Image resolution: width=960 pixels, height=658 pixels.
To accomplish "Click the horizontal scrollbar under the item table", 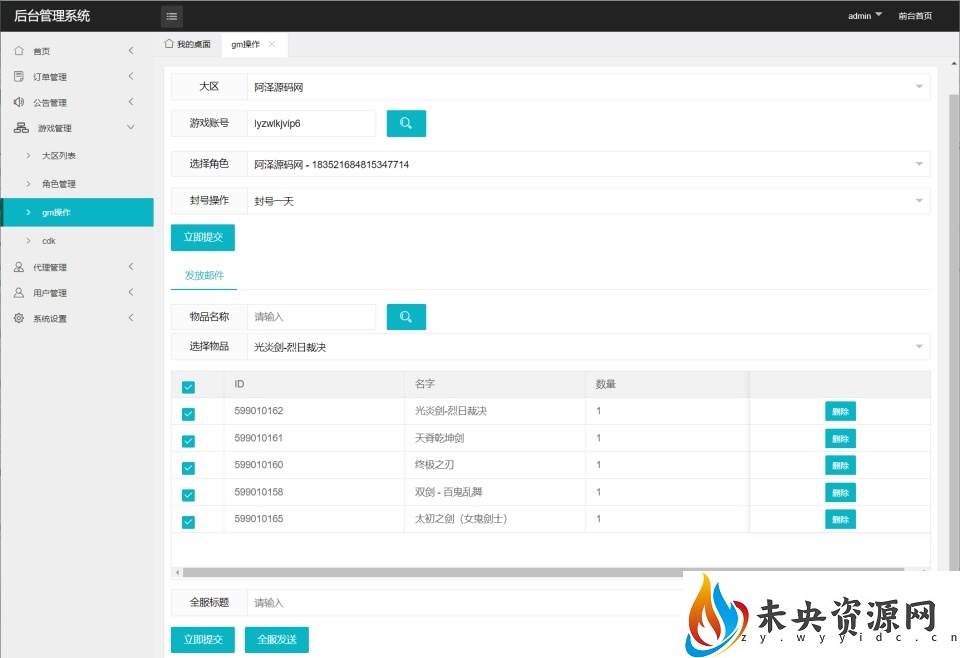I will [430, 572].
